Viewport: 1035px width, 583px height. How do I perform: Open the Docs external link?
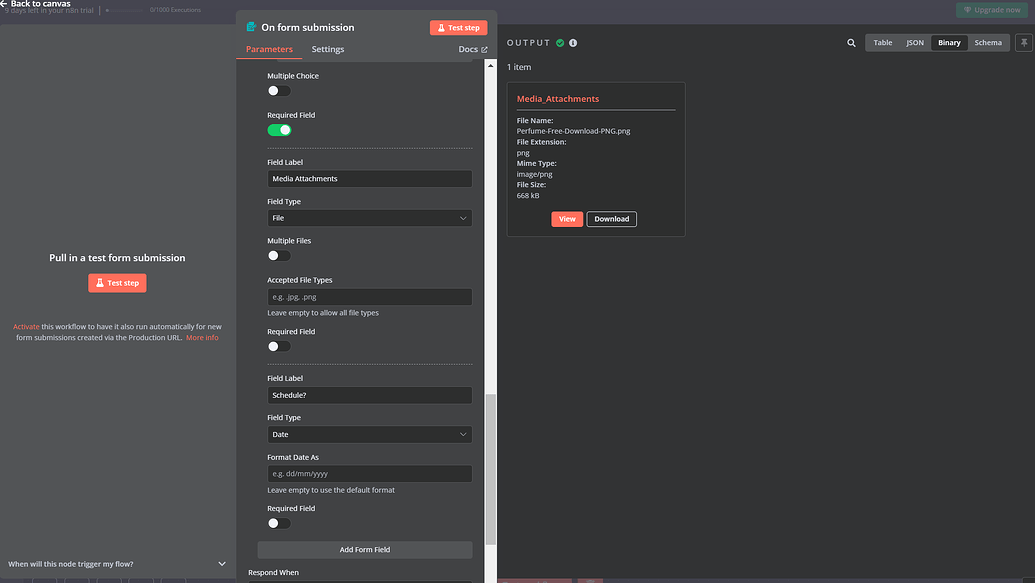(x=472, y=49)
